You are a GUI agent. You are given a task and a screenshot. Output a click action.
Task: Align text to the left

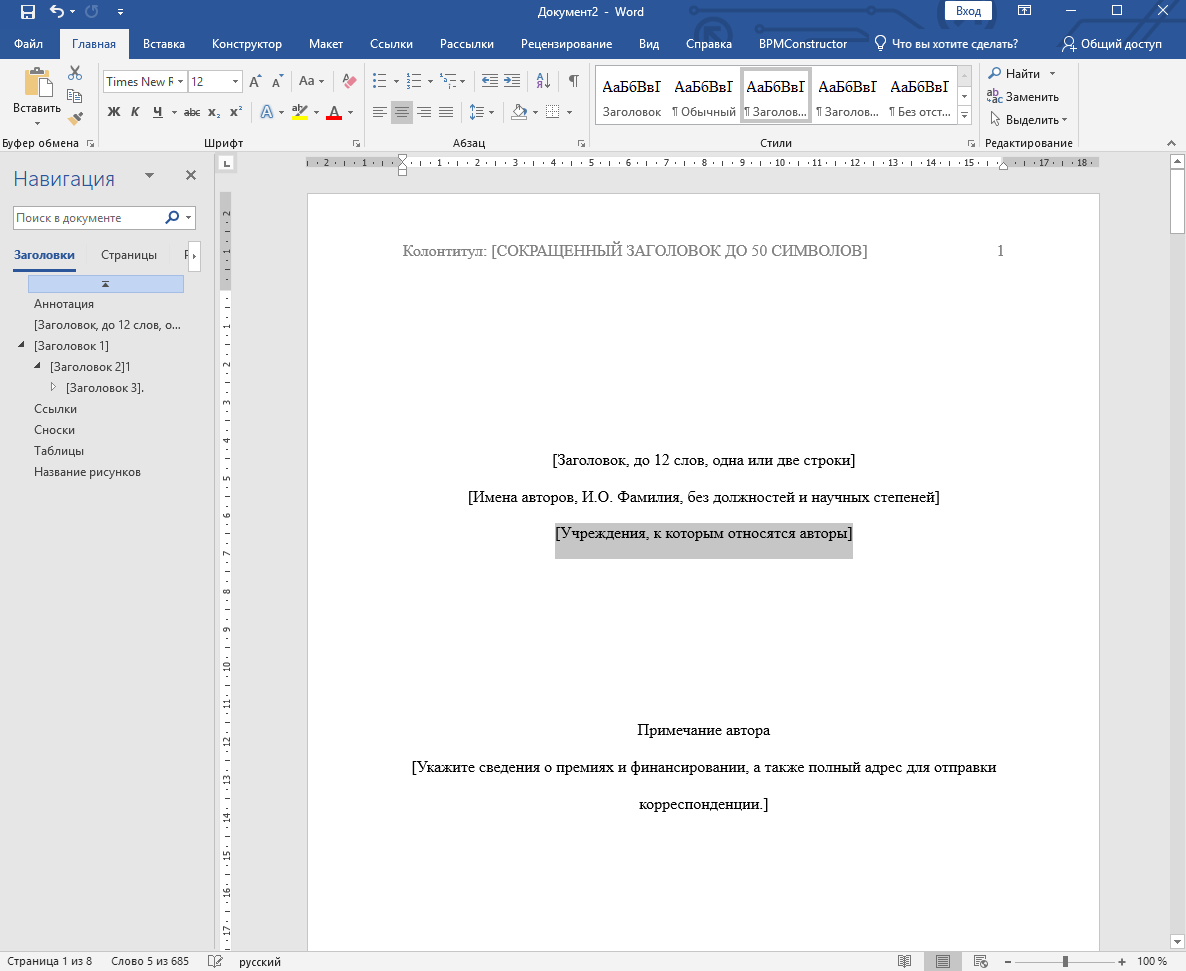(380, 112)
